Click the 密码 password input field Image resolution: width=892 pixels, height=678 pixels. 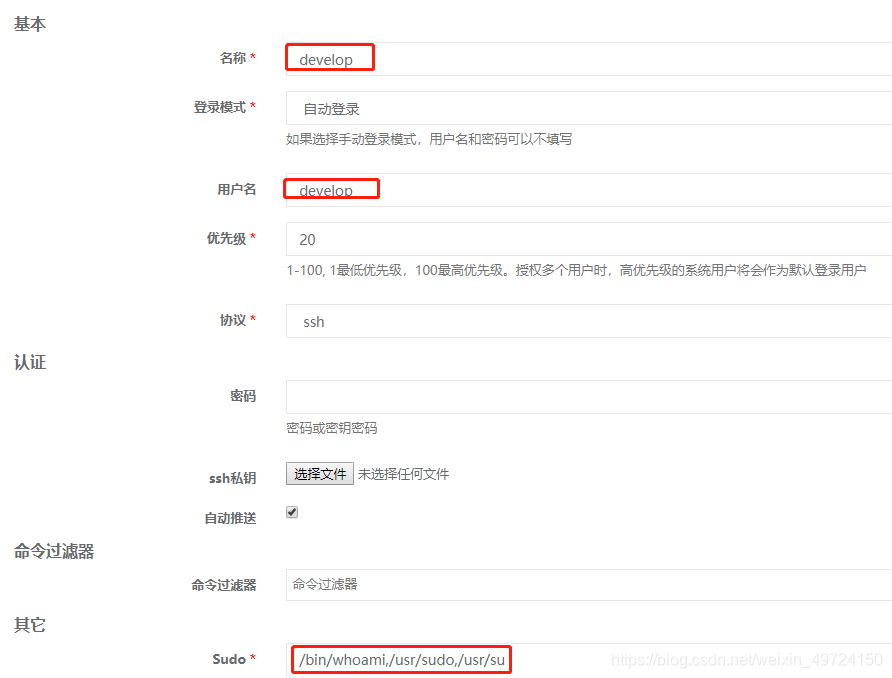pos(589,396)
